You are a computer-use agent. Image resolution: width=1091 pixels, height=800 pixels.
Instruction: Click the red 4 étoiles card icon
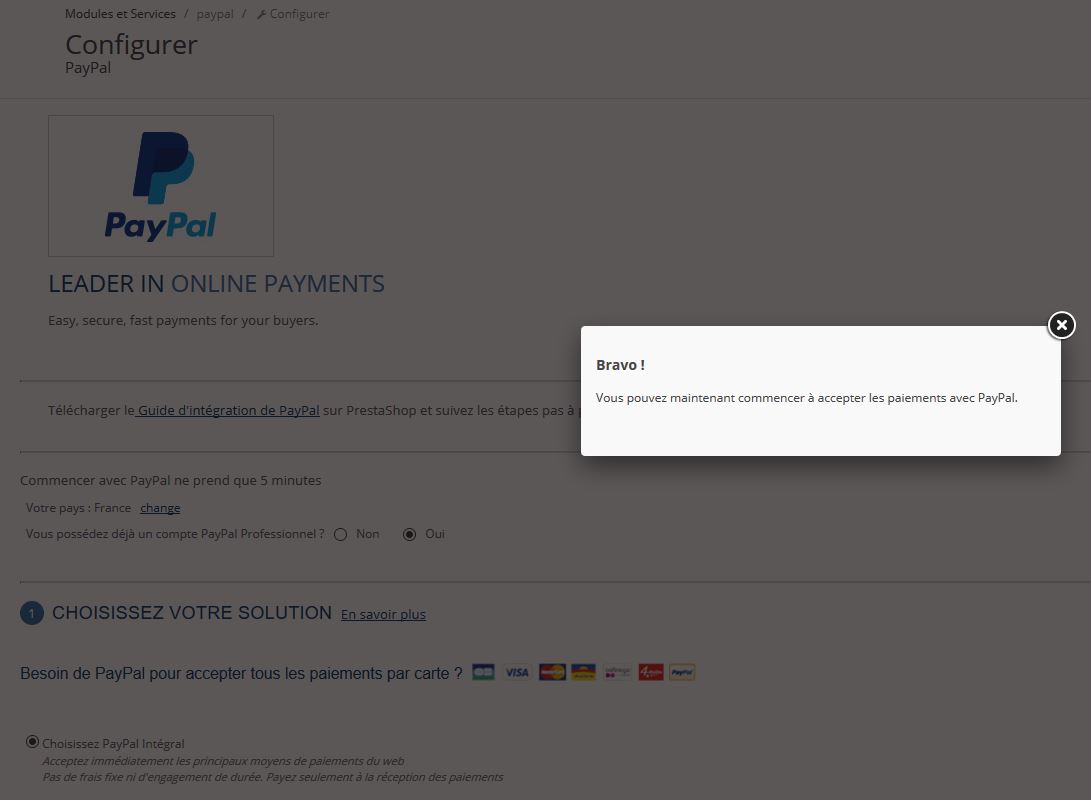coord(651,672)
